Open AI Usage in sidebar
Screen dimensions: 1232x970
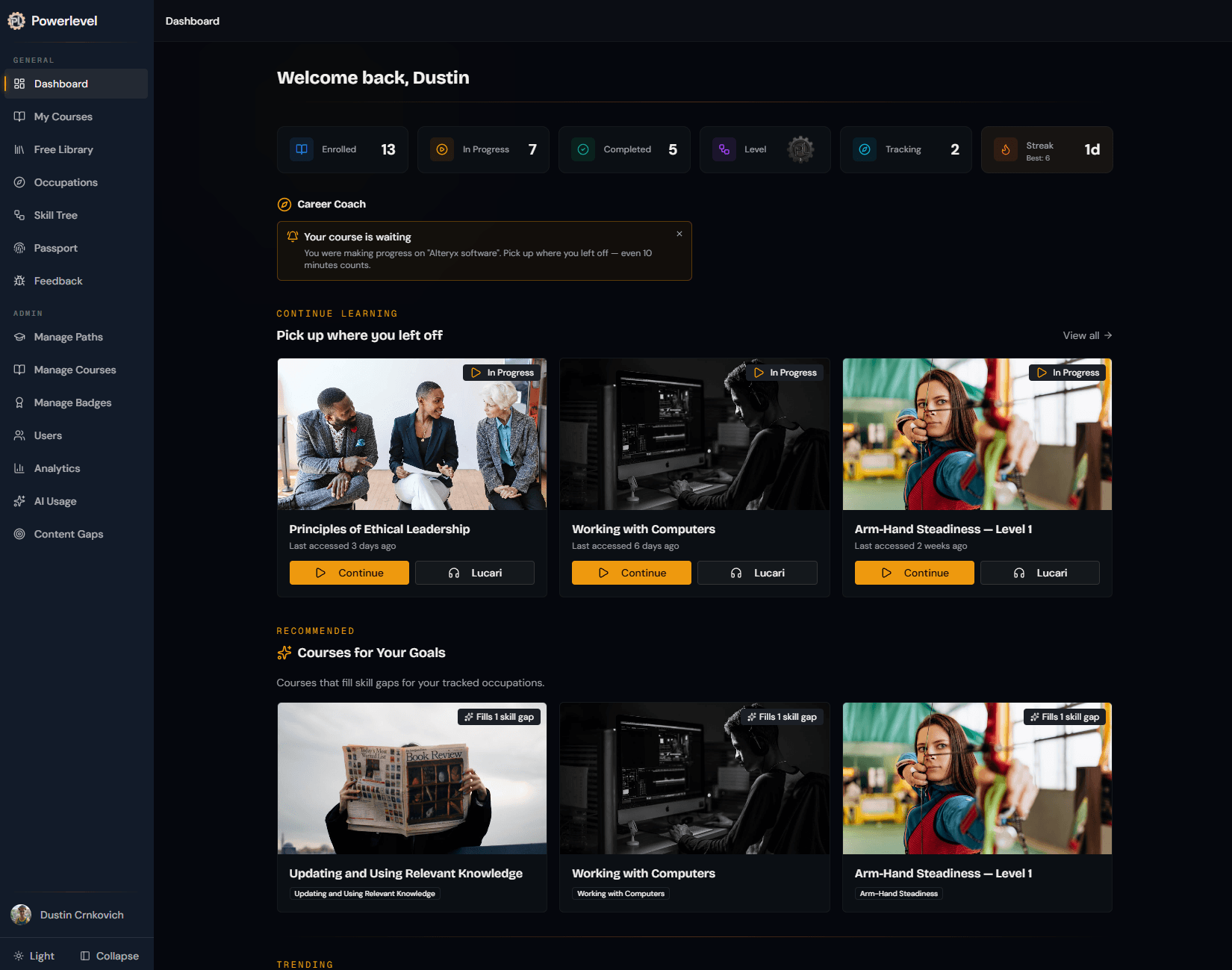[55, 501]
